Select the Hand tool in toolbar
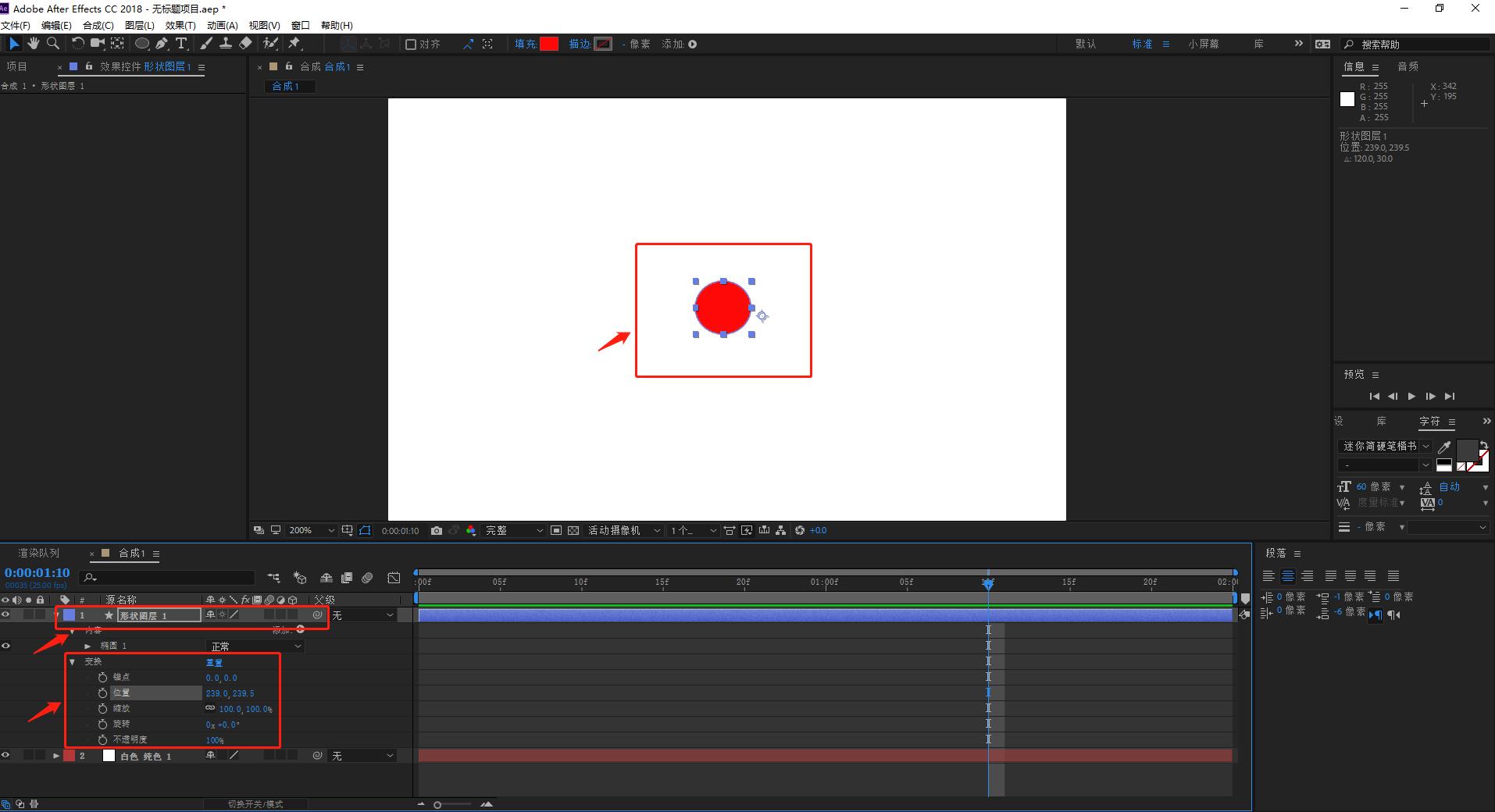Viewport: 1495px width, 812px height. [x=34, y=44]
